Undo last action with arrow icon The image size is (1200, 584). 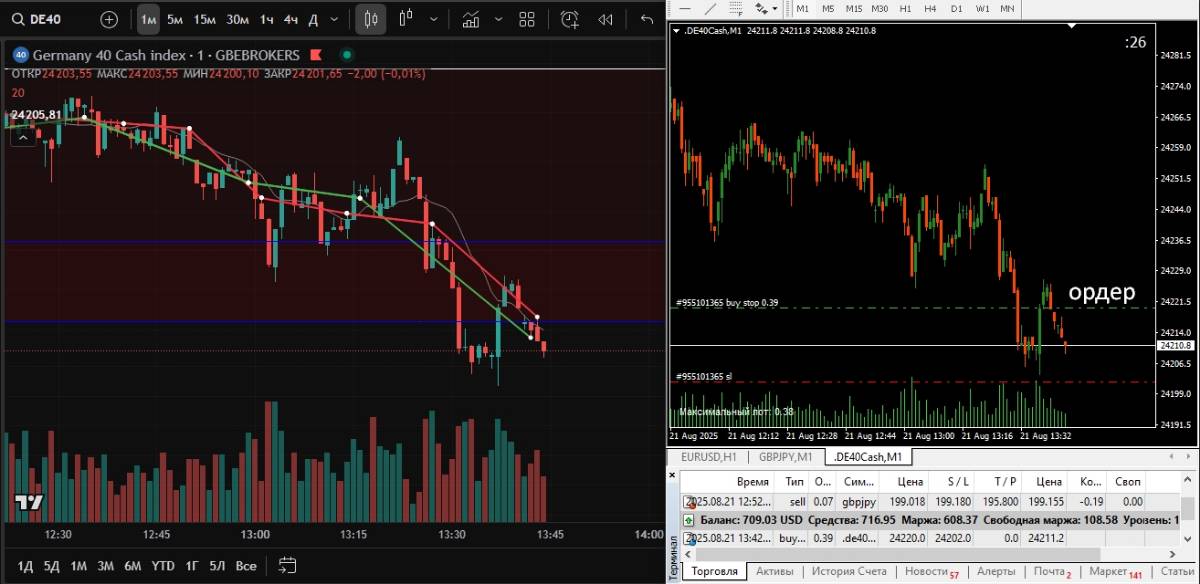[x=646, y=19]
